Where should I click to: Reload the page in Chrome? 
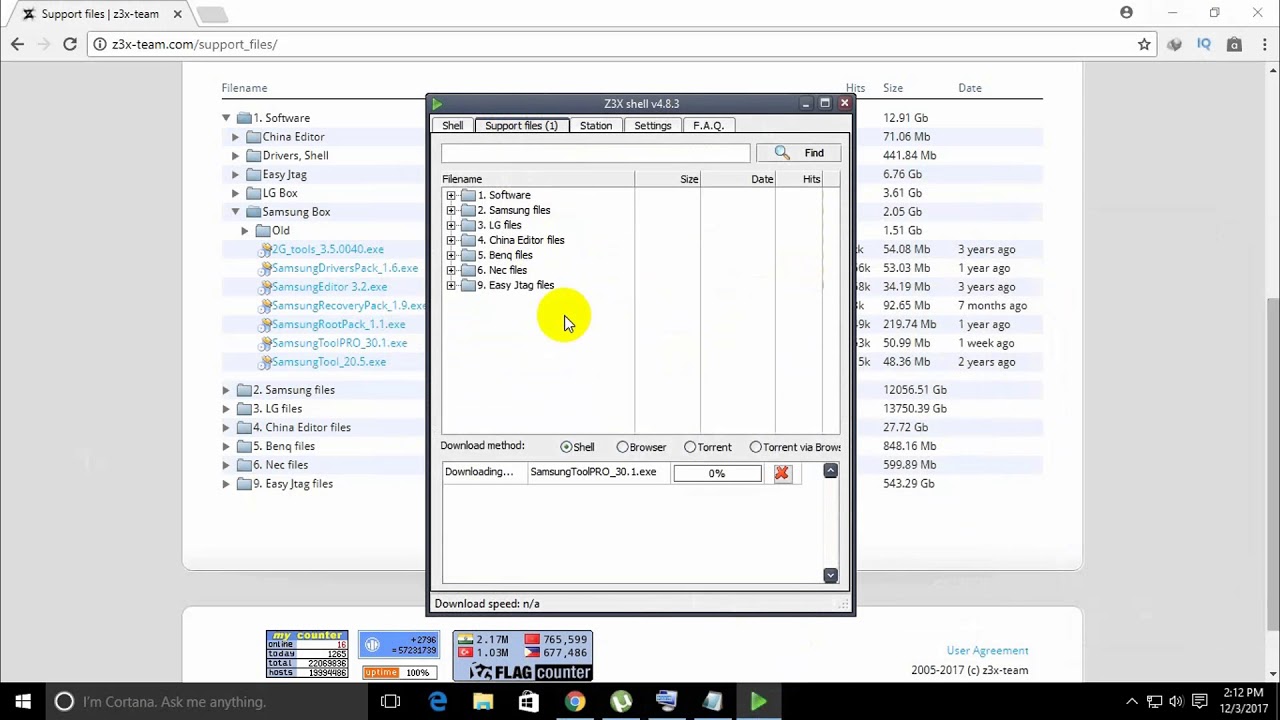70,44
